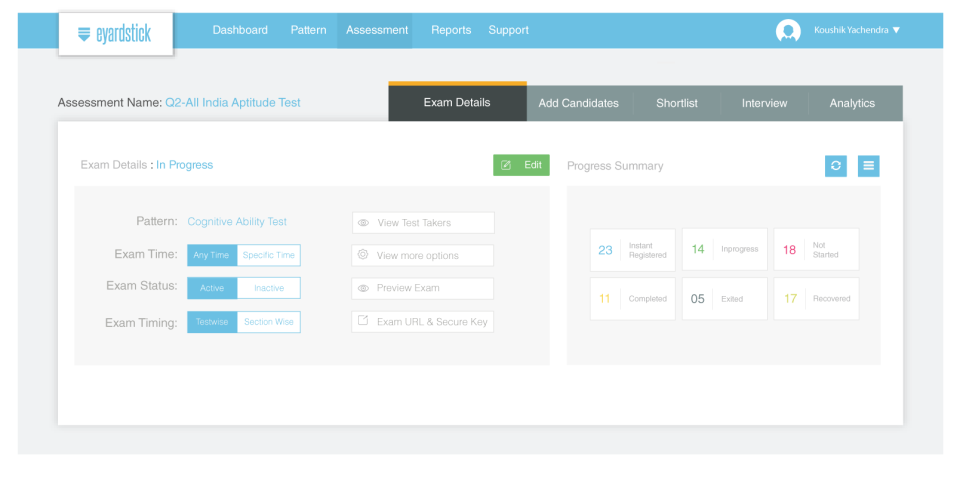
Task: Switch to the Add Candidates tab
Action: click(579, 103)
